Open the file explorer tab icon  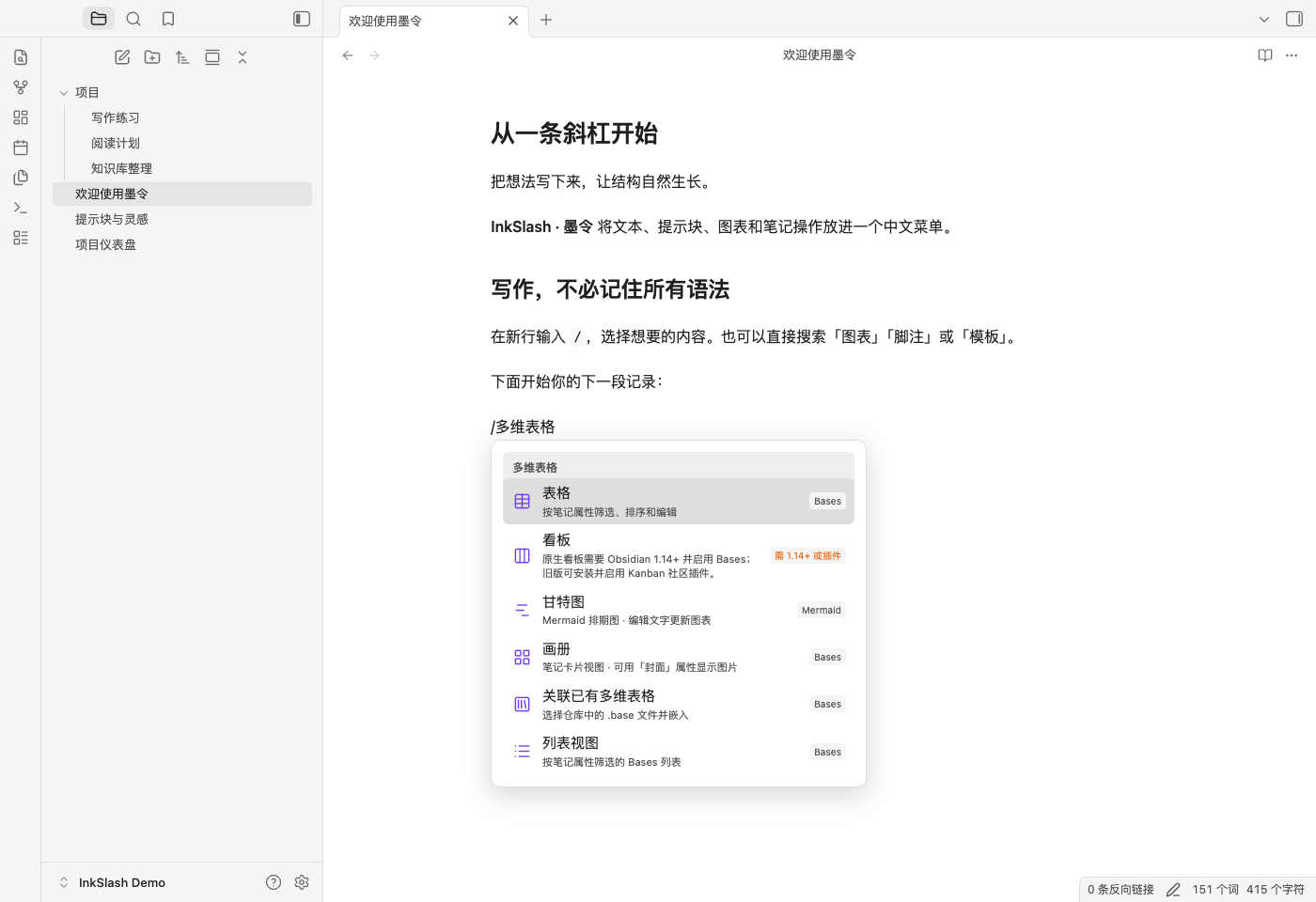99,19
